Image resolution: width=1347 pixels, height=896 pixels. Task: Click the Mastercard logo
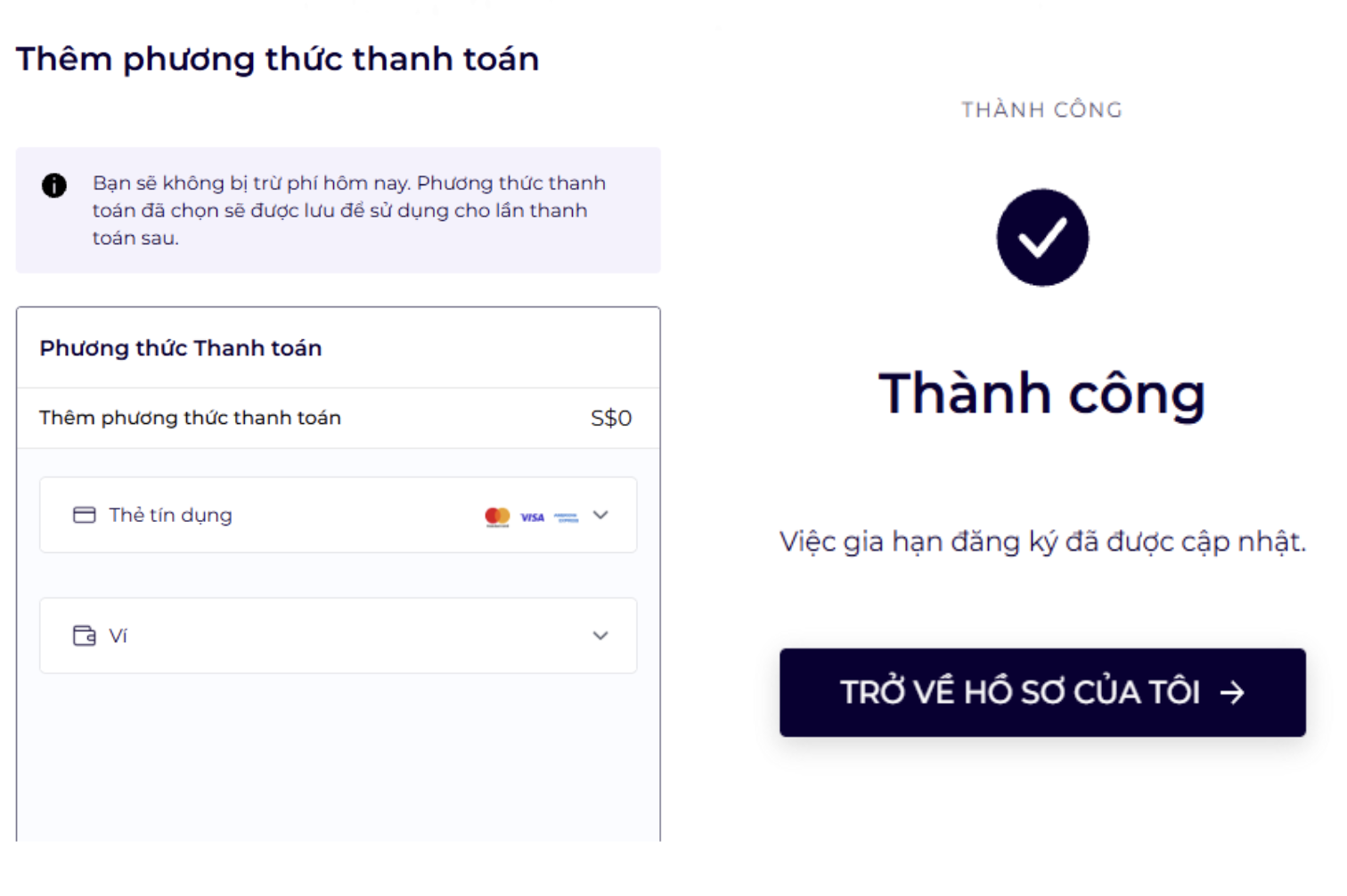[497, 517]
